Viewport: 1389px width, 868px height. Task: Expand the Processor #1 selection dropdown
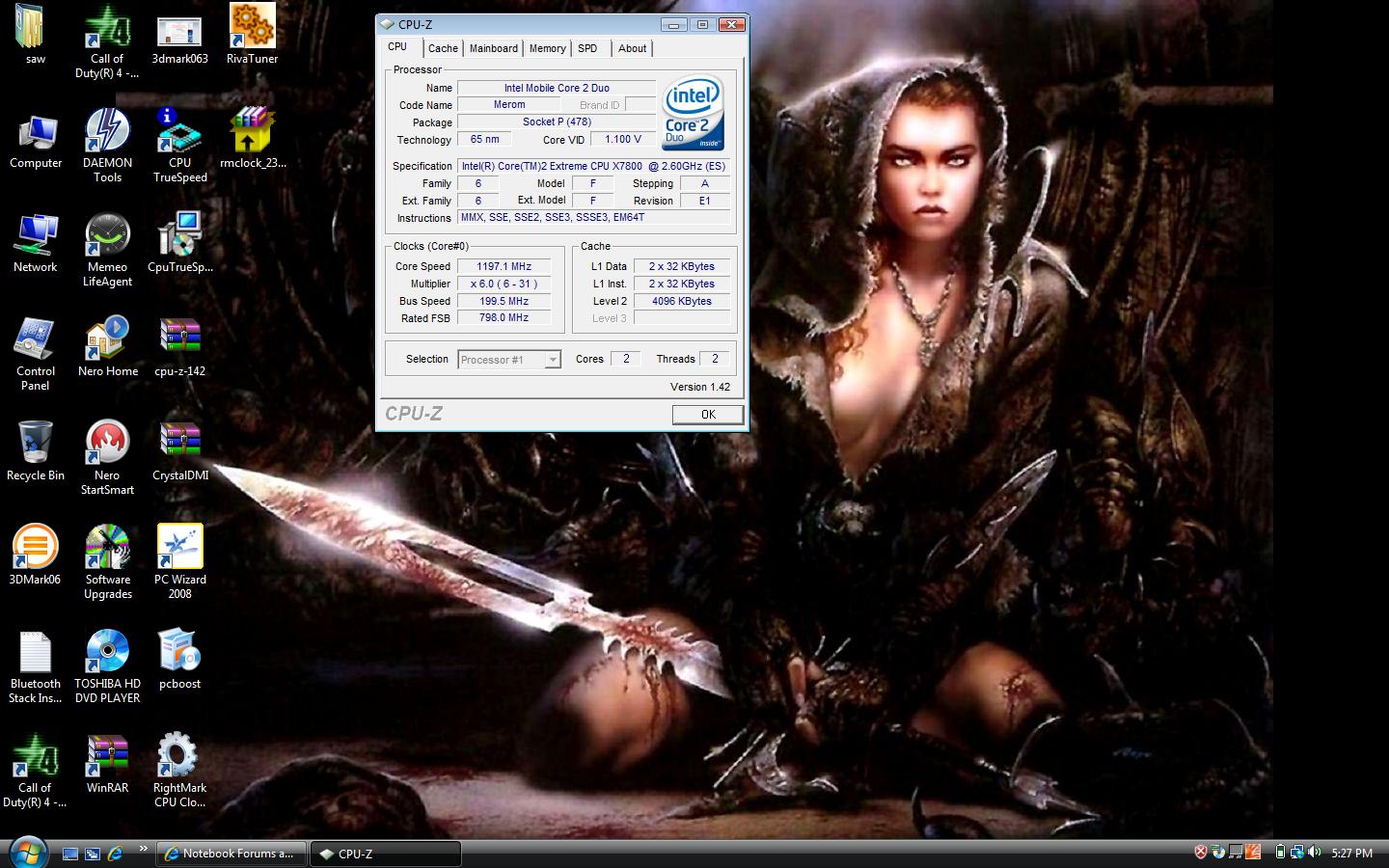click(x=553, y=360)
